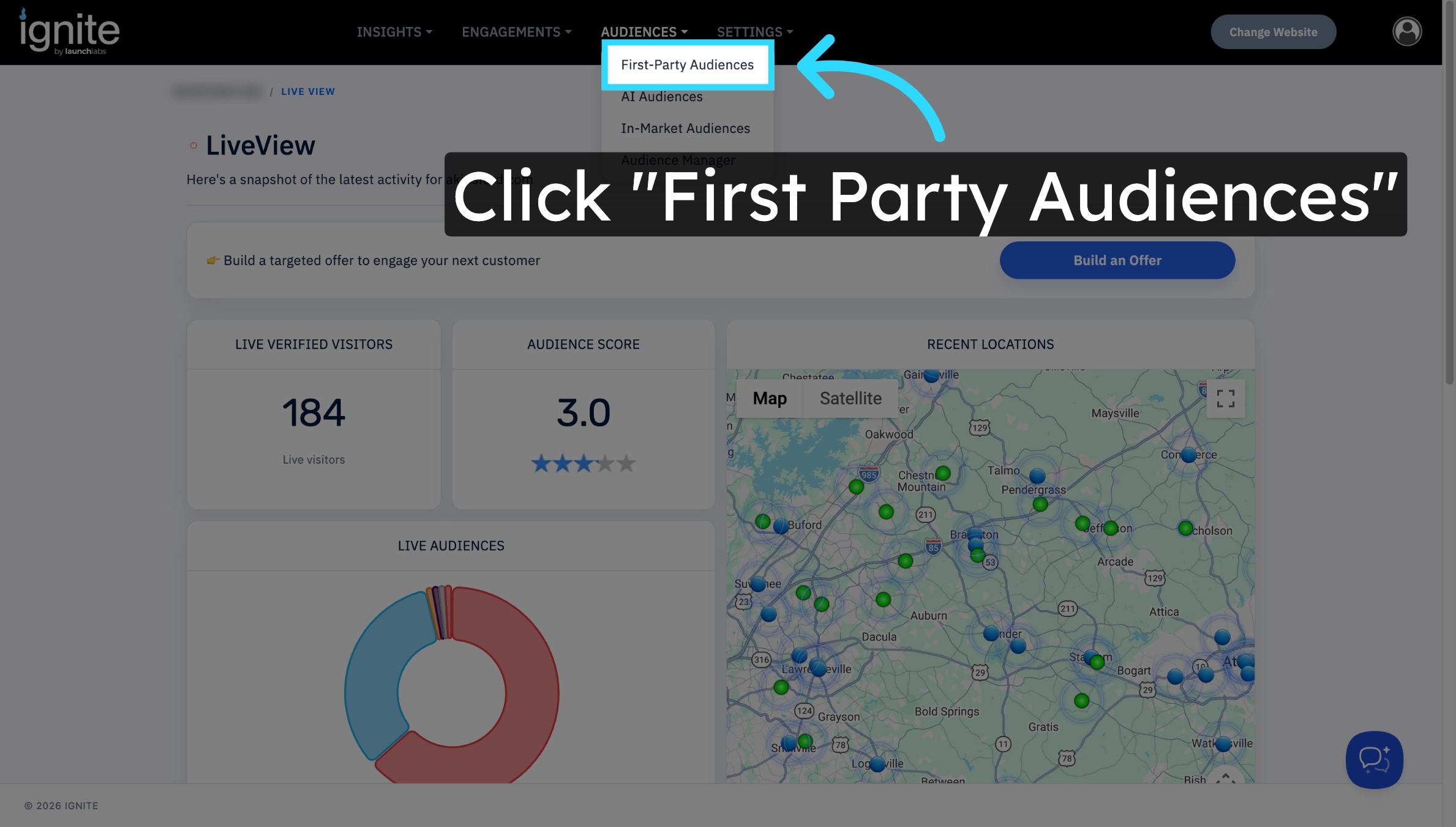Collapse the AUDIENCES dropdown
This screenshot has width=1456, height=827.
644,32
